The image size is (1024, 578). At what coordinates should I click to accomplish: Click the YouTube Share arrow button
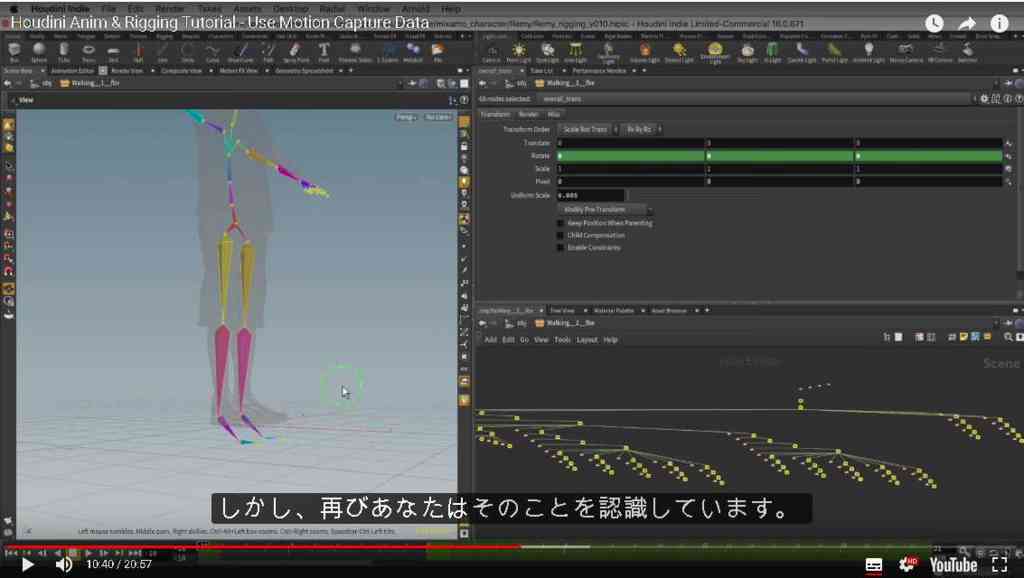coord(967,24)
